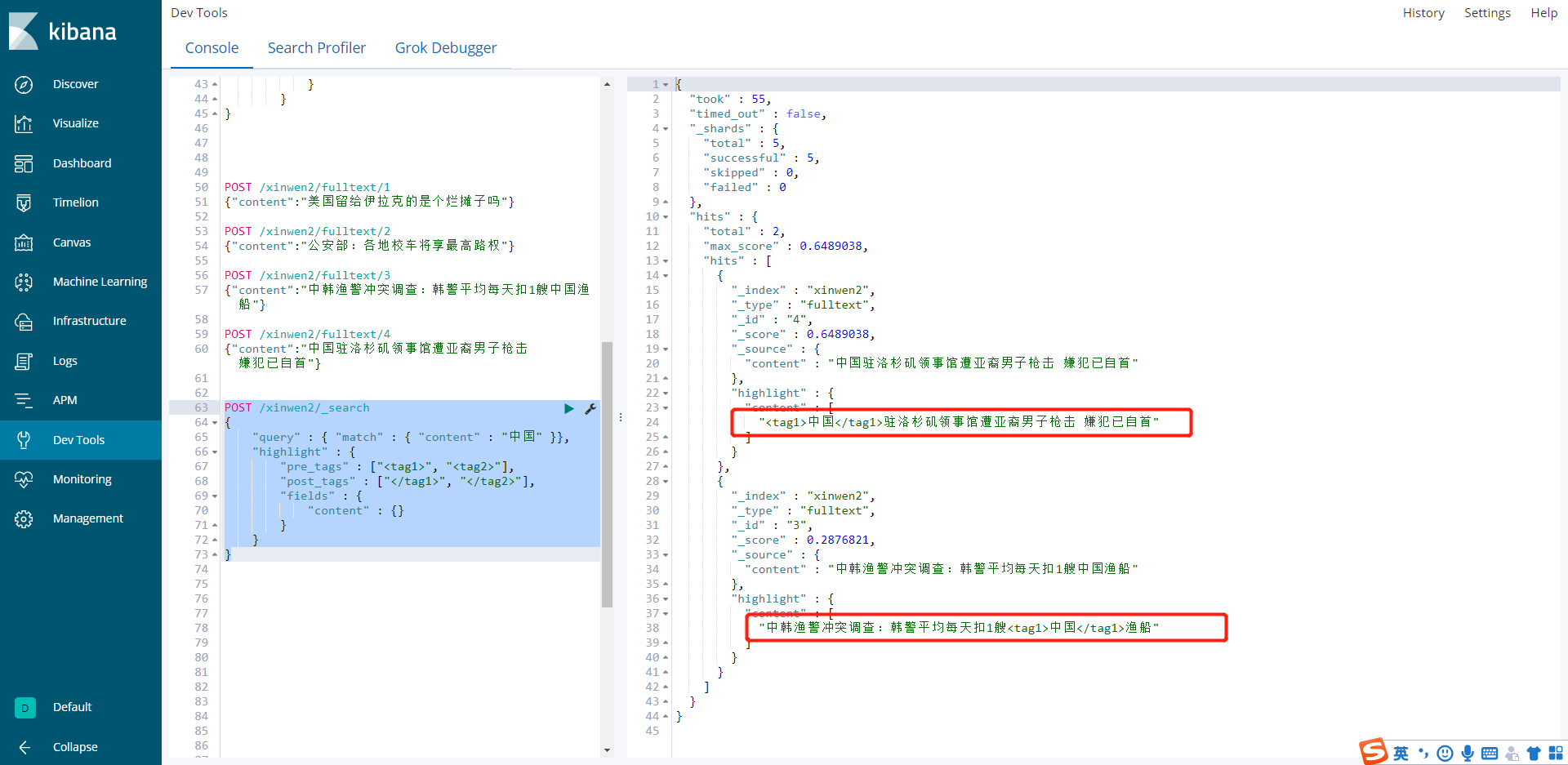Screen dimensions: 1568x765
Task: Collapse the highlight block at response line 22
Action: point(666,394)
